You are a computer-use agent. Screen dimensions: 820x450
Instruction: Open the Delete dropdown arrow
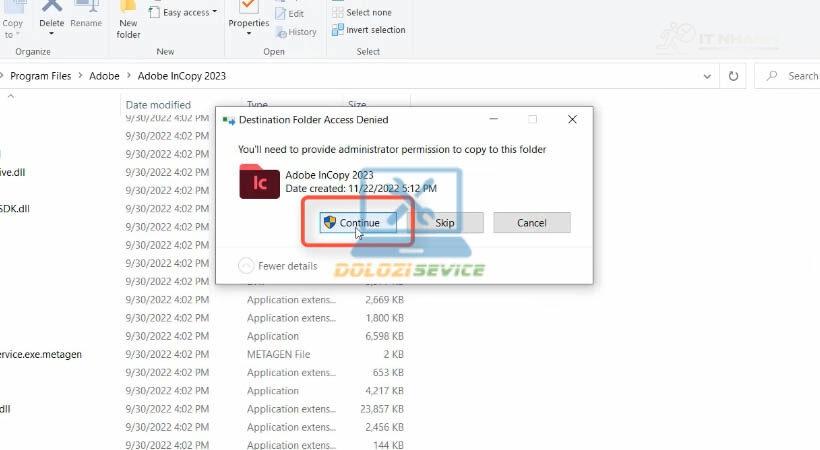(x=51, y=34)
